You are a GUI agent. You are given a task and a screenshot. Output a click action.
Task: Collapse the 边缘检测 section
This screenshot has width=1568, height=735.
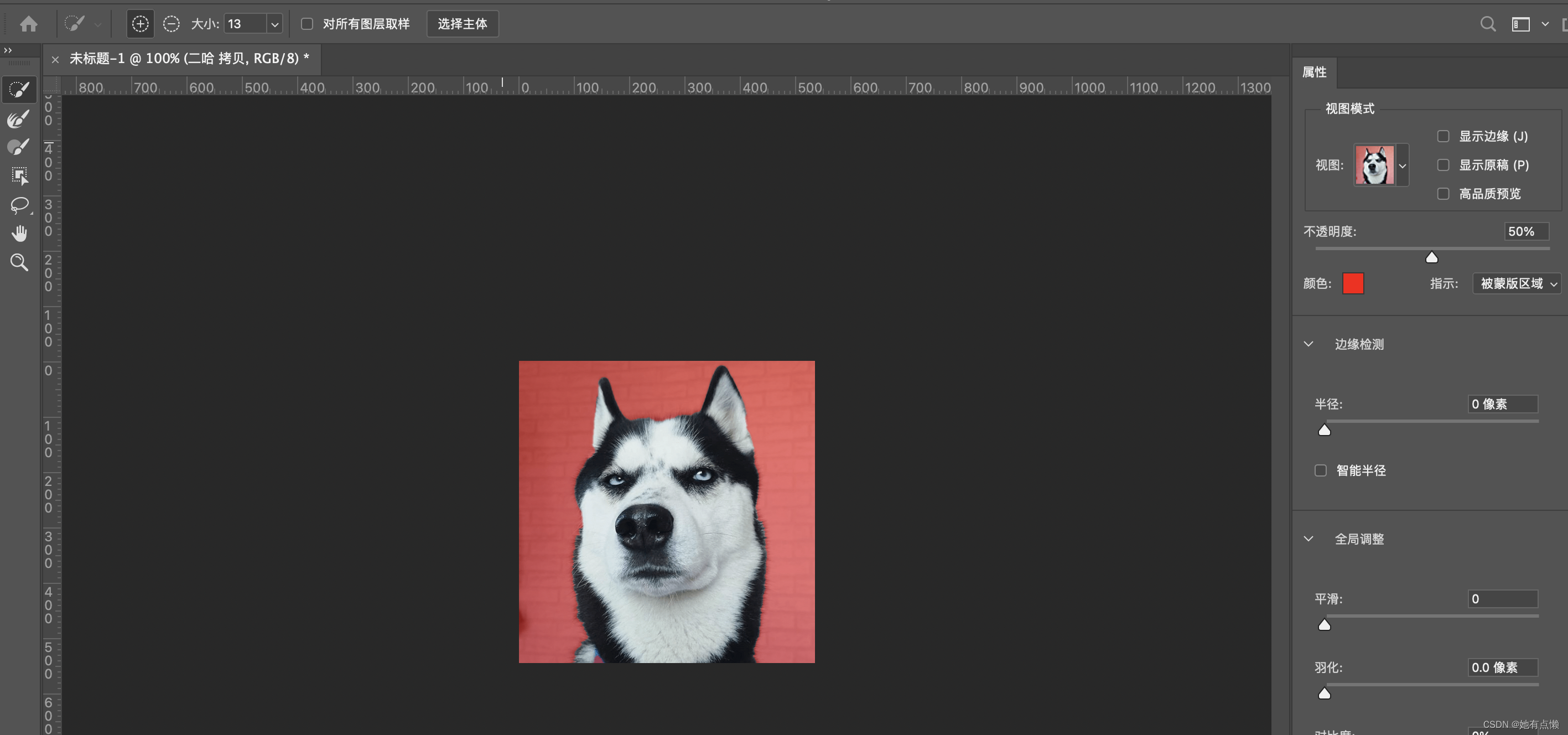point(1308,344)
